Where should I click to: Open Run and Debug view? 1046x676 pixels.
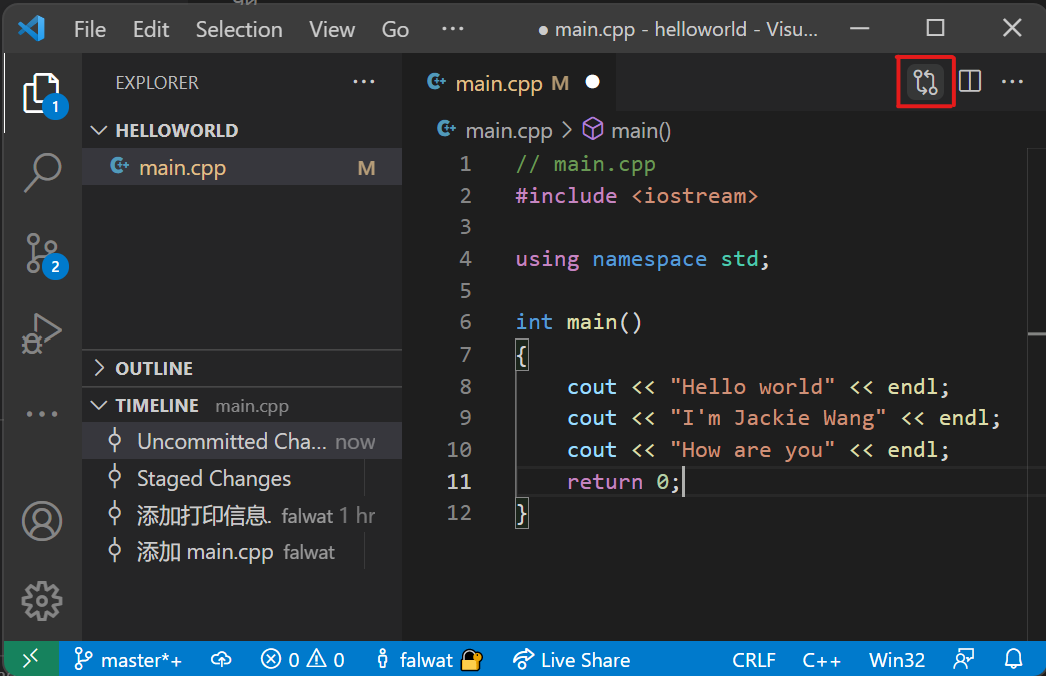click(x=42, y=334)
